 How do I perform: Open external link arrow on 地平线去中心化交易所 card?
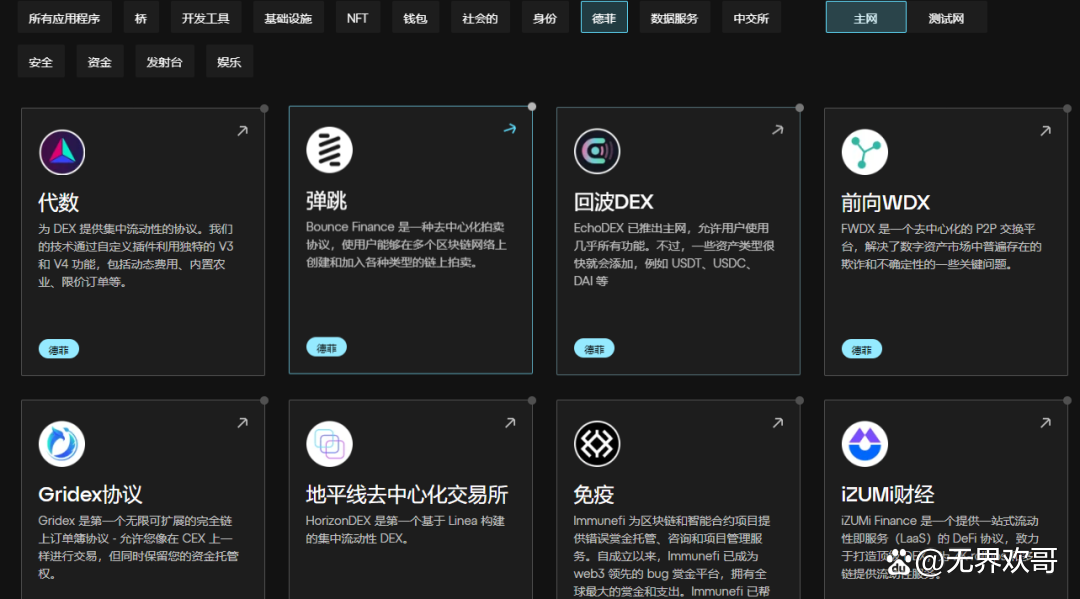click(510, 423)
